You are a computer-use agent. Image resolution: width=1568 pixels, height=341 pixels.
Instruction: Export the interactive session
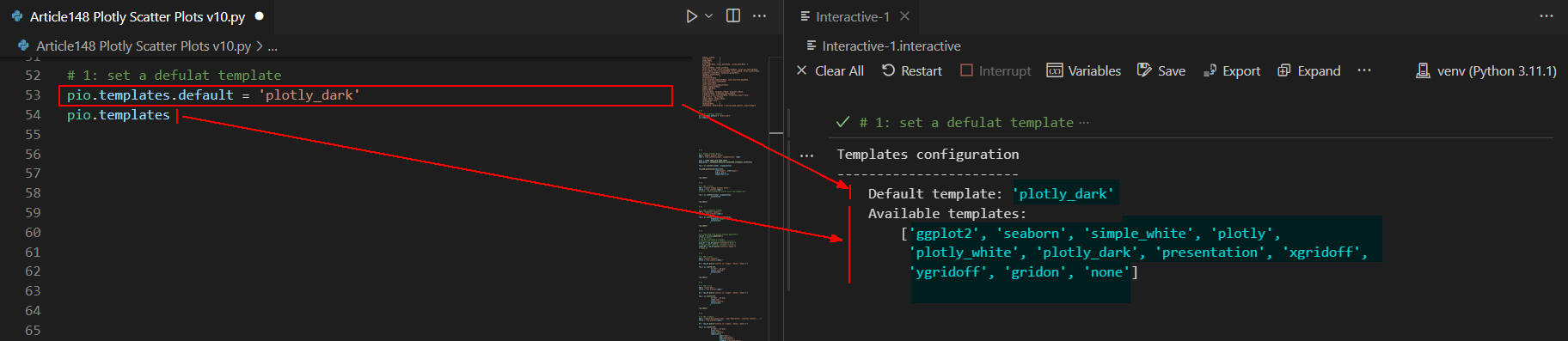pyautogui.click(x=1232, y=70)
